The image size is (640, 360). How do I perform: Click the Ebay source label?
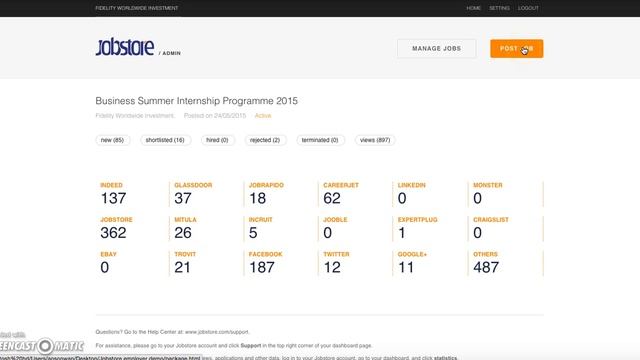(x=108, y=254)
